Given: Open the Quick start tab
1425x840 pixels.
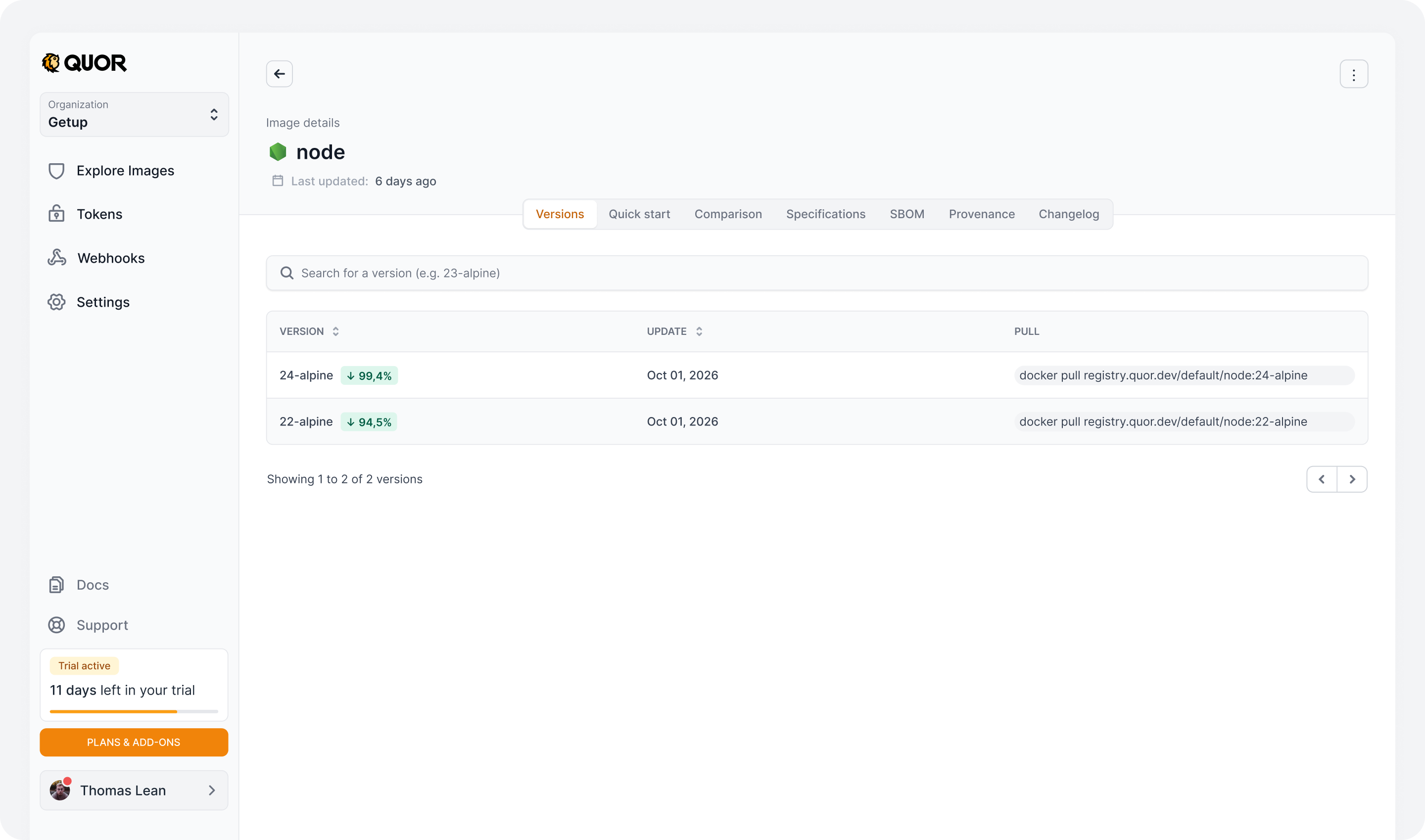Looking at the screenshot, I should (639, 214).
